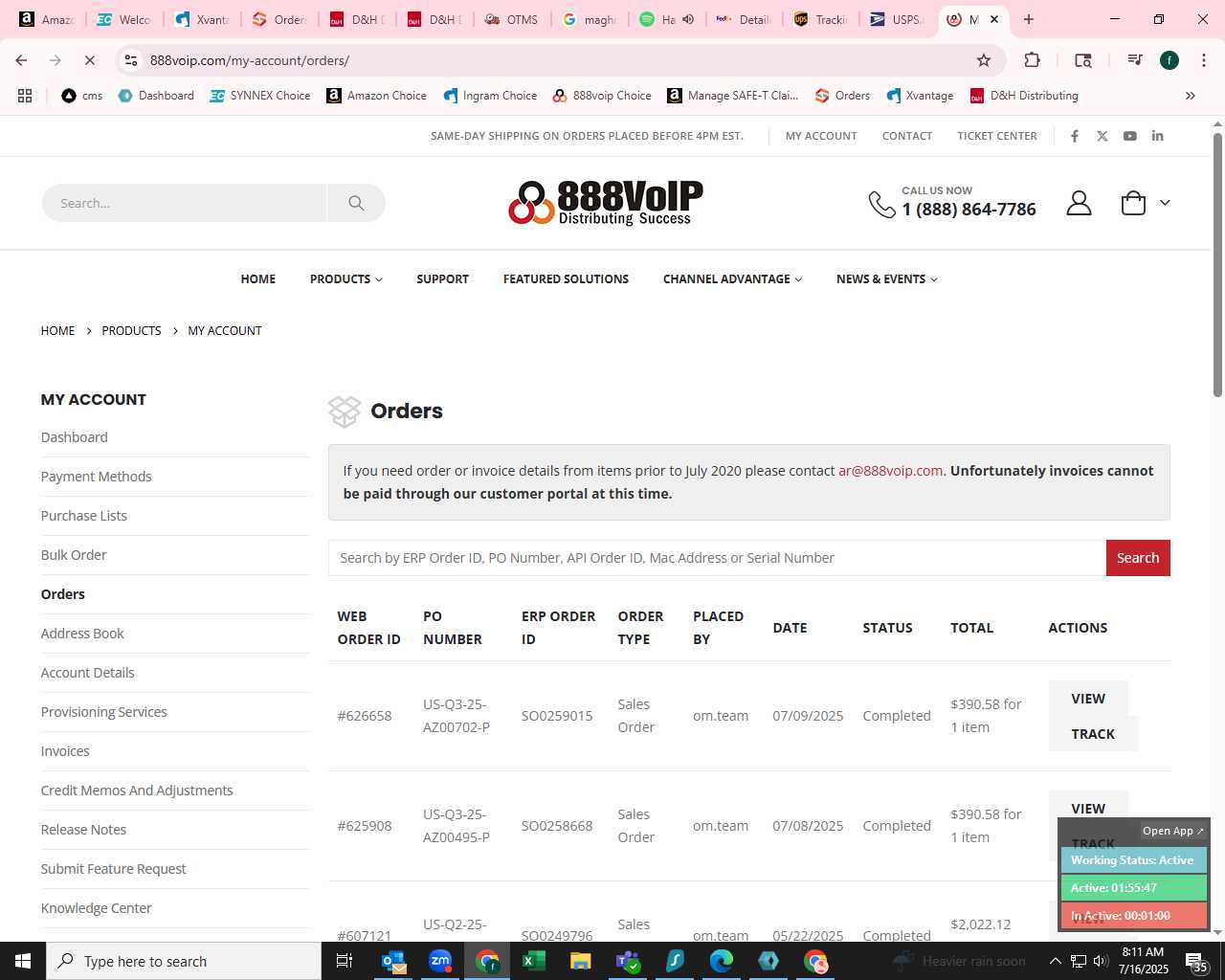1225x980 pixels.
Task: Expand the cart dropdown arrow
Action: click(1165, 203)
